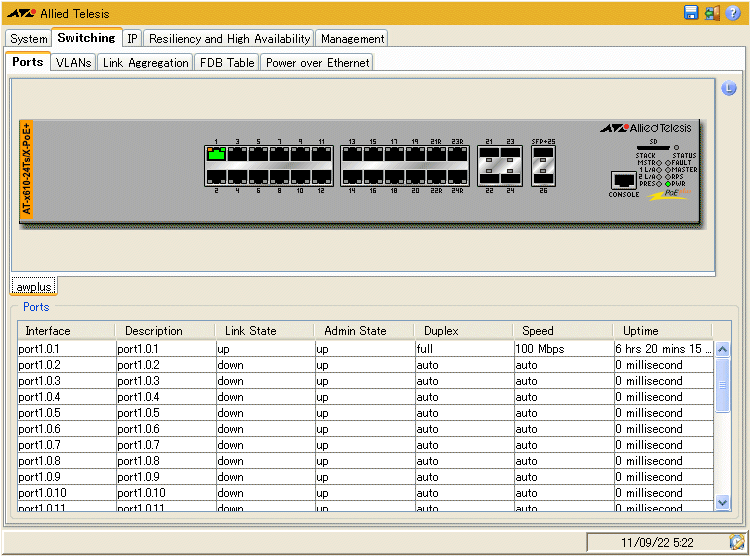Sort table by Interface column header

click(x=66, y=331)
